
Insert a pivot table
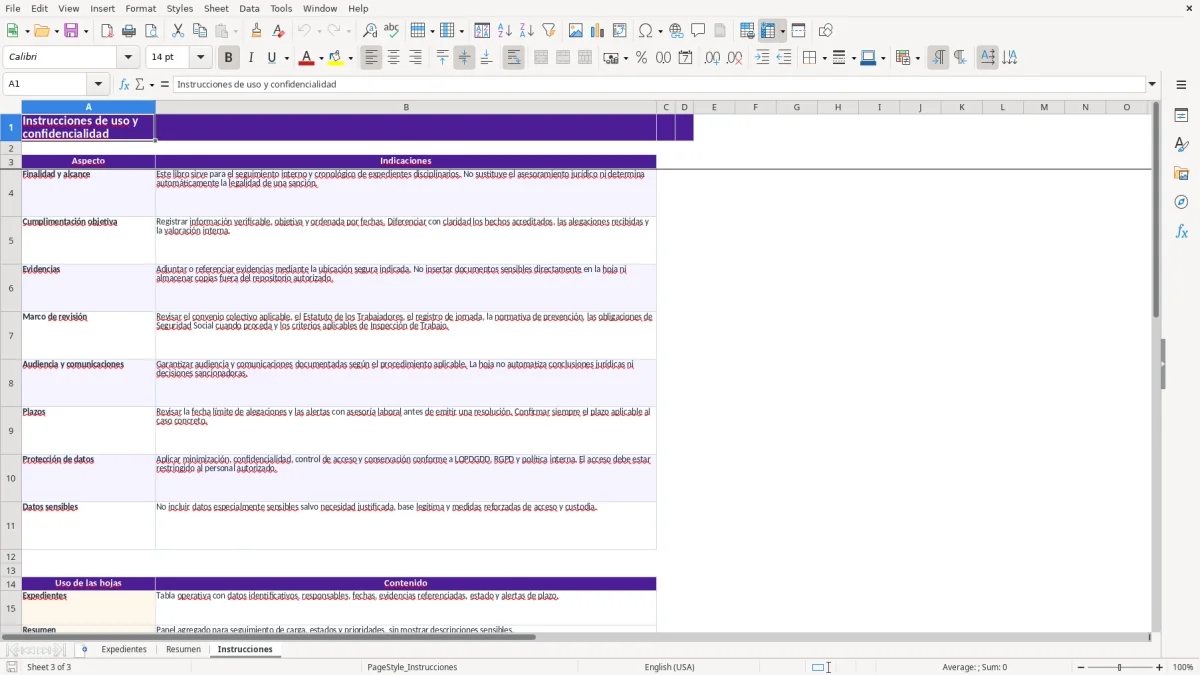[620, 31]
